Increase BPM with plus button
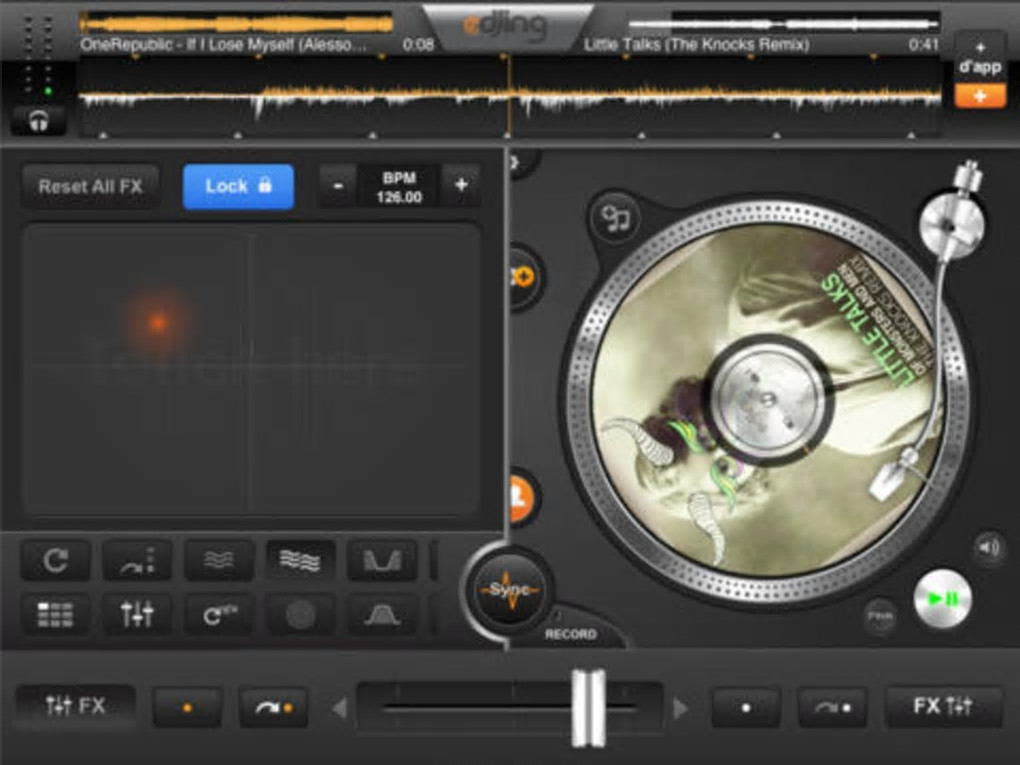1020x765 pixels. [x=461, y=185]
